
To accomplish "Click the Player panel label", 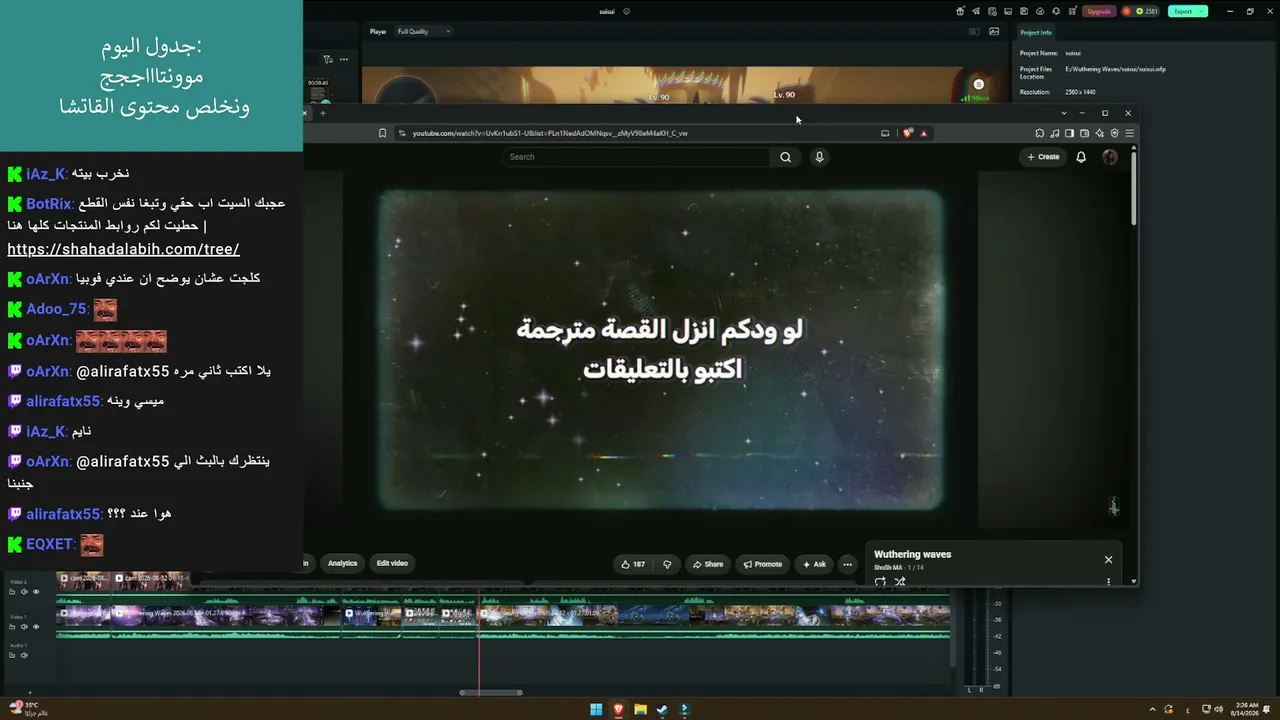I will point(378,31).
